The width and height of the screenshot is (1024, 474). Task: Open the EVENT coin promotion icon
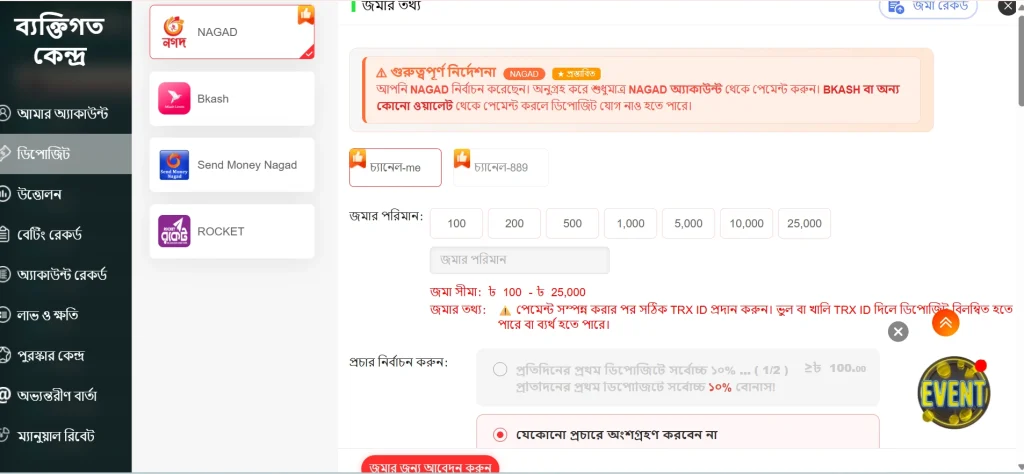(954, 392)
